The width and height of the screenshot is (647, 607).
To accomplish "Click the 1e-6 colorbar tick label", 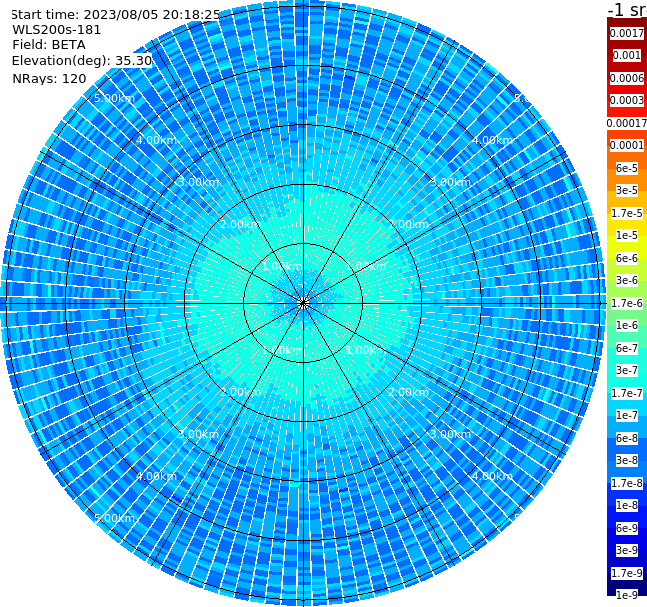I will (627, 326).
